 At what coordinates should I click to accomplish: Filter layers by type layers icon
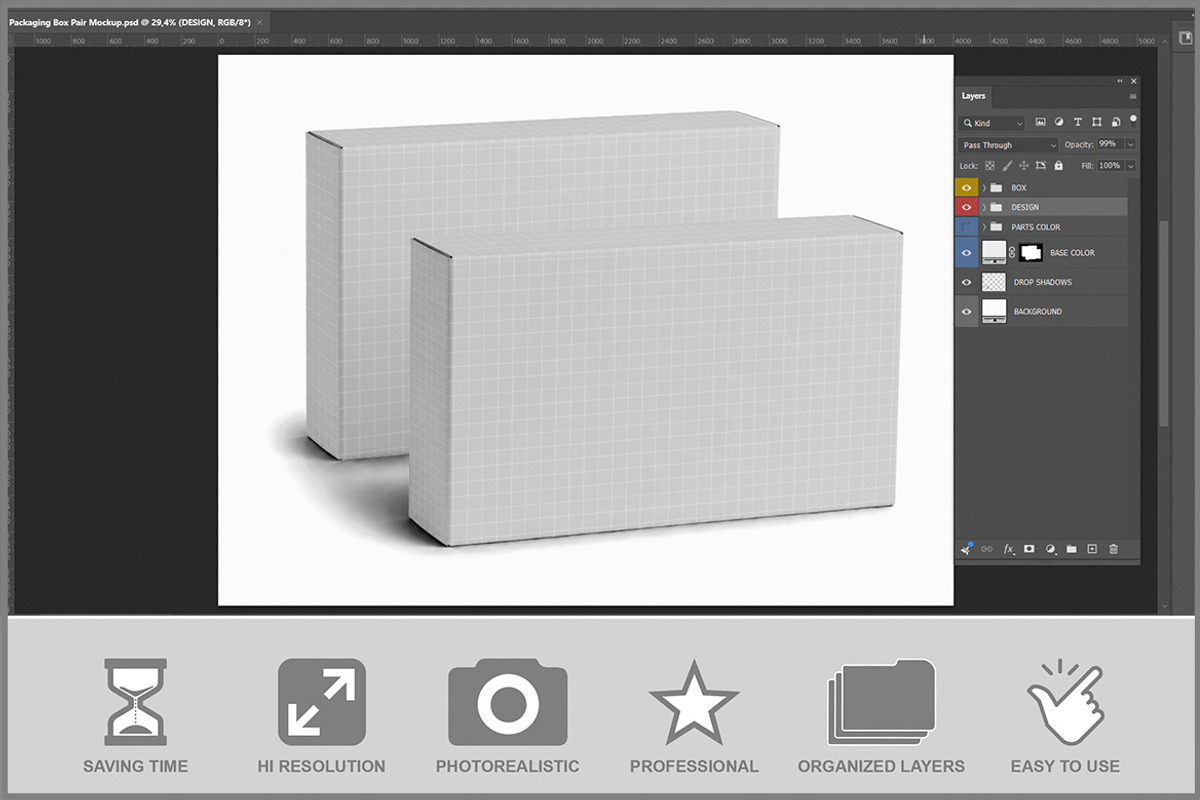click(1078, 122)
